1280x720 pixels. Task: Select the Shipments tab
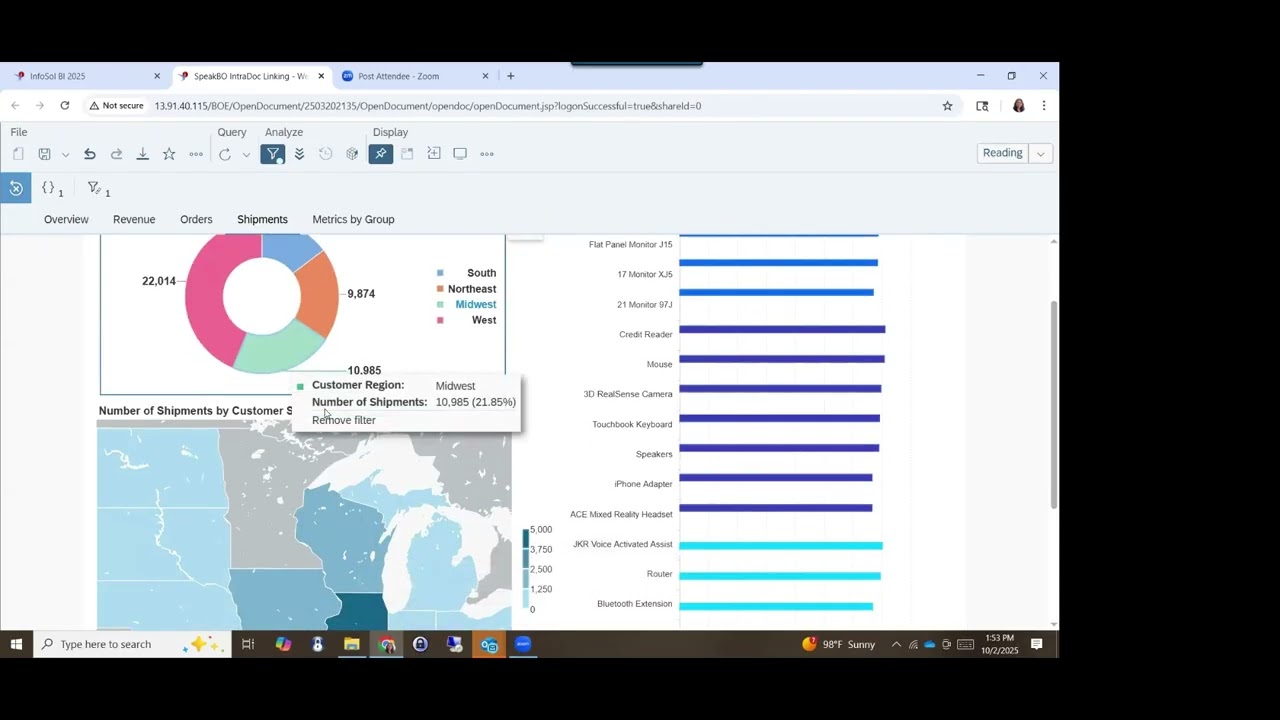(262, 219)
